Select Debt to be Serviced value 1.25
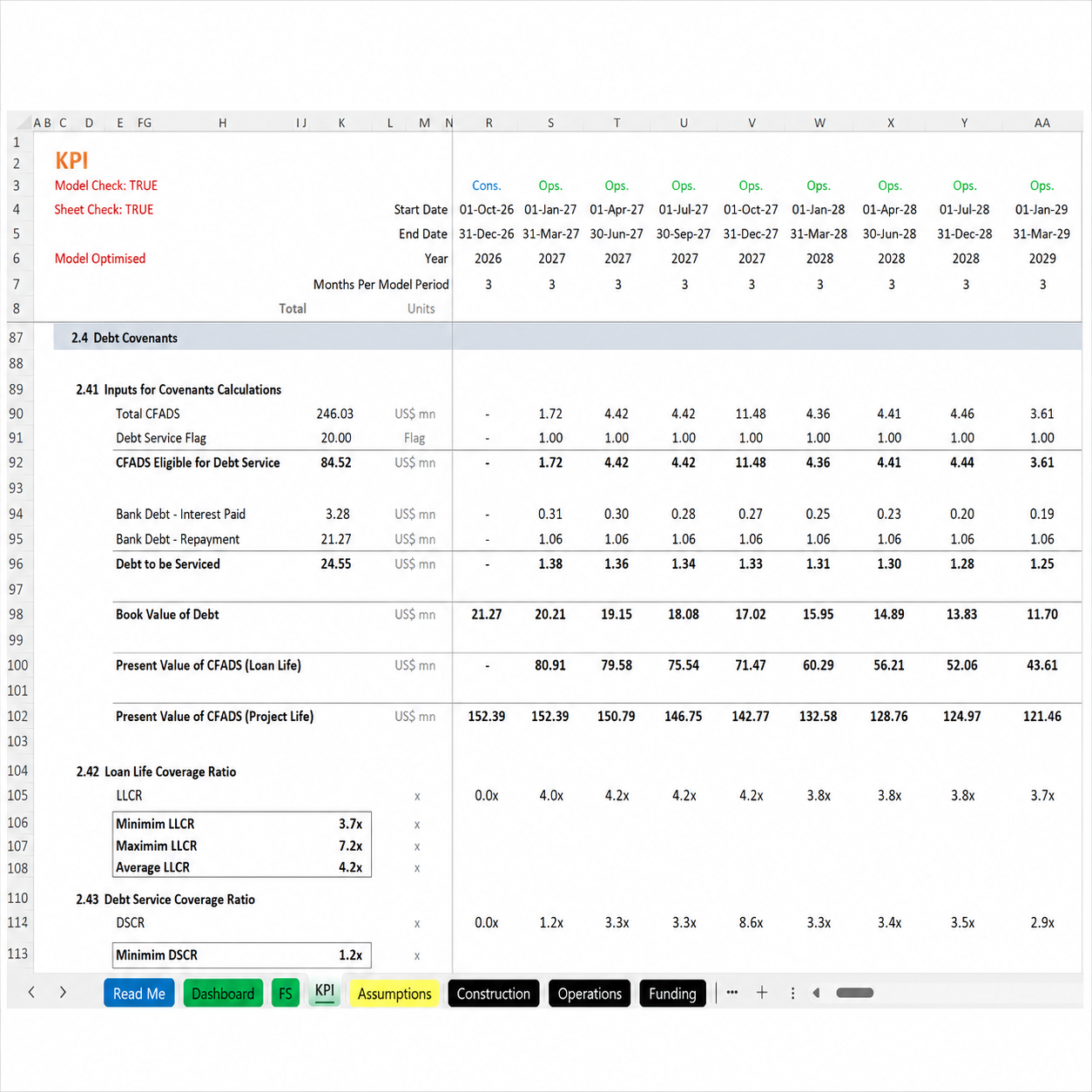This screenshot has width=1092, height=1092. tap(1042, 564)
